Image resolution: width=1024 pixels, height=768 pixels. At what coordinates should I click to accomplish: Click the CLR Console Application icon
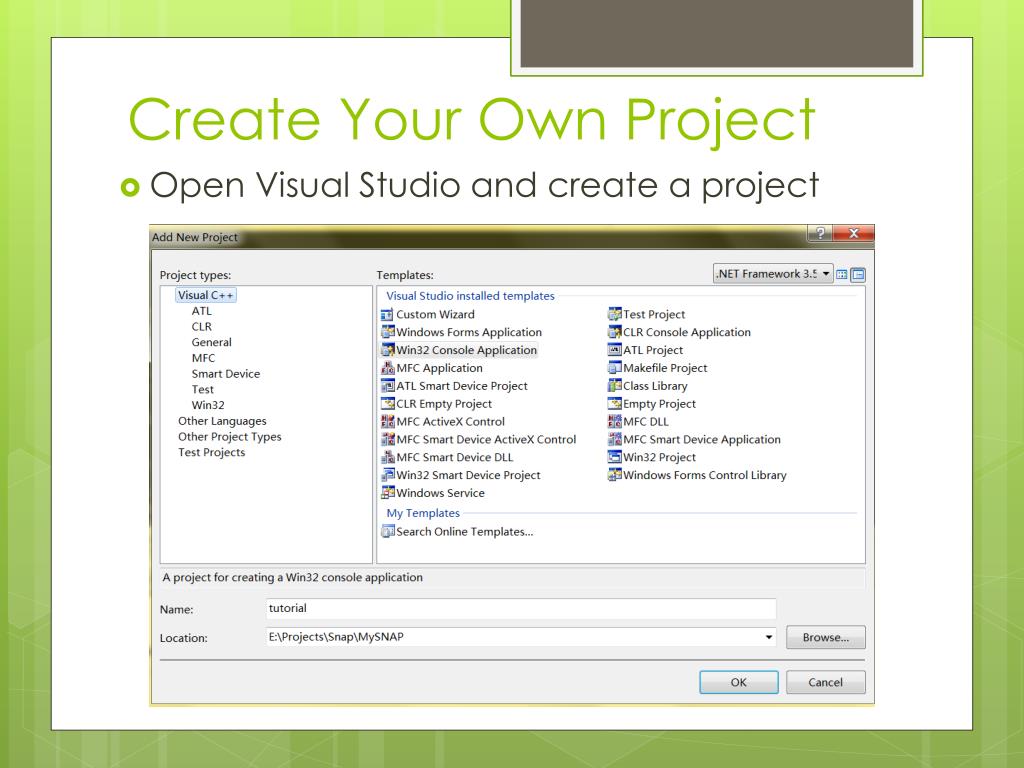[615, 332]
